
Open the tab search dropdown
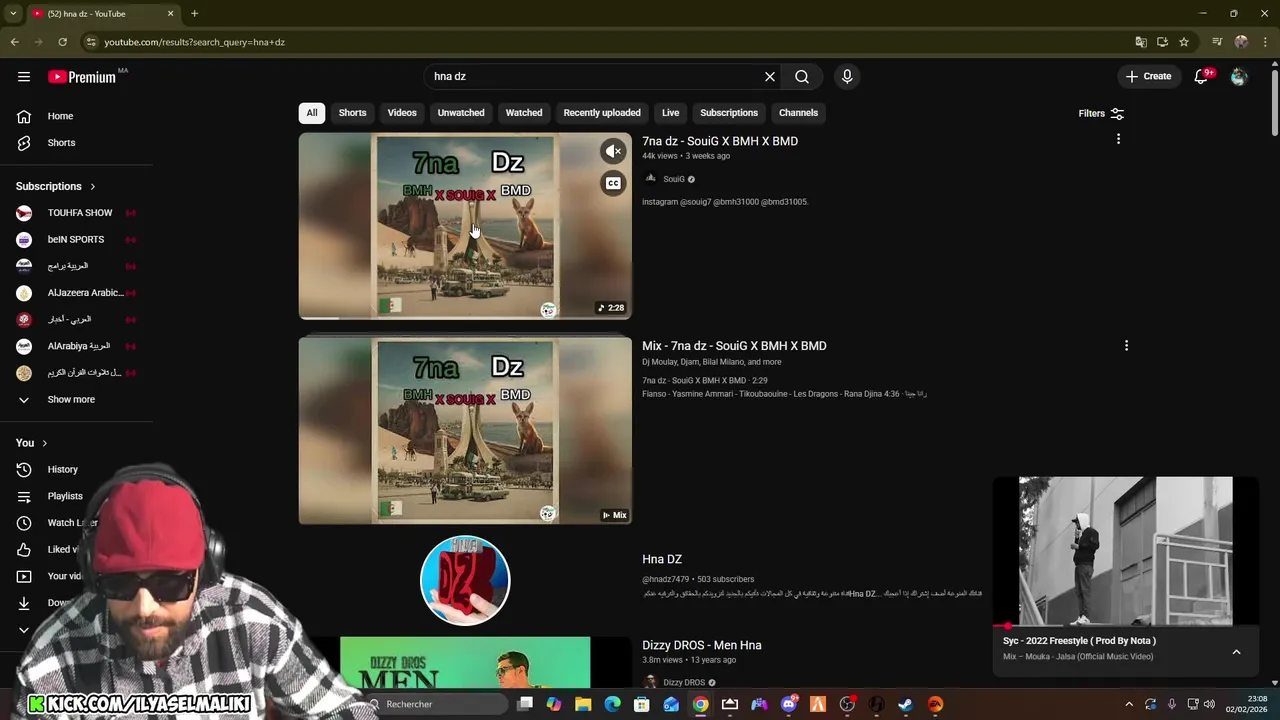(13, 13)
